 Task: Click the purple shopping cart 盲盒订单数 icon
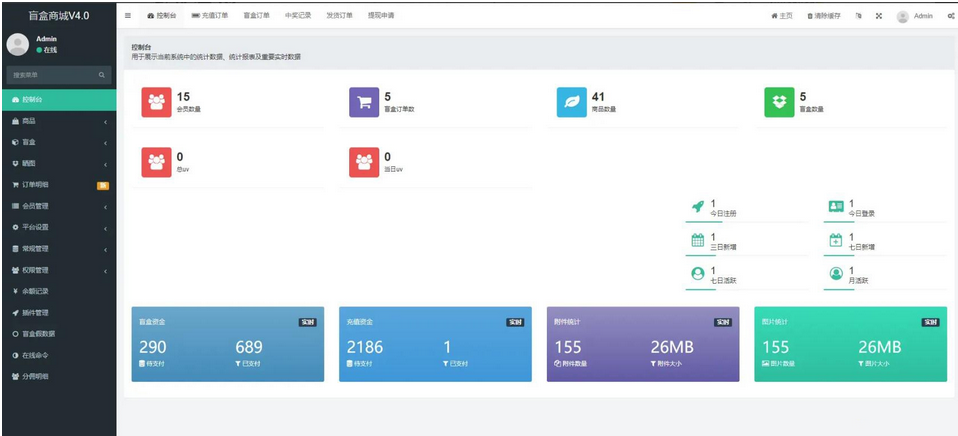[364, 102]
